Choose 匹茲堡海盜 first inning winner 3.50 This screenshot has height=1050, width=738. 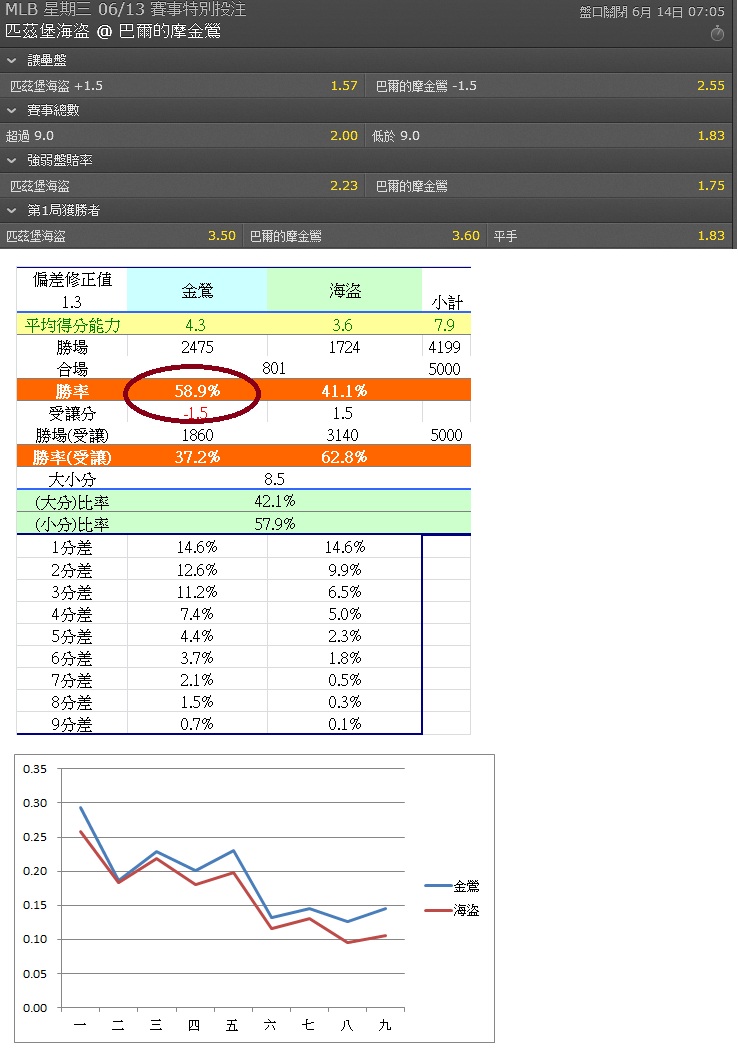tap(122, 236)
